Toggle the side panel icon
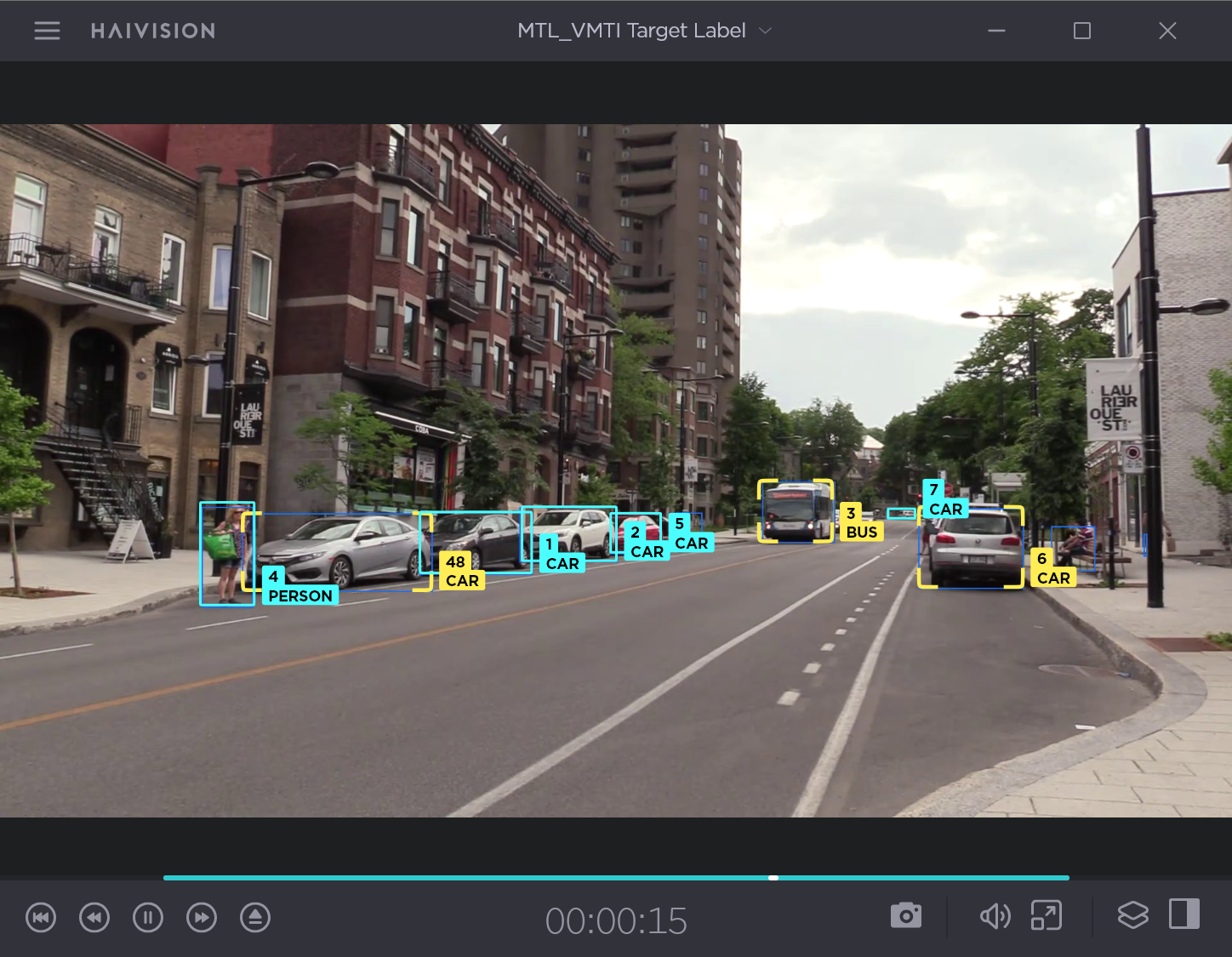Image resolution: width=1232 pixels, height=957 pixels. (x=1184, y=914)
